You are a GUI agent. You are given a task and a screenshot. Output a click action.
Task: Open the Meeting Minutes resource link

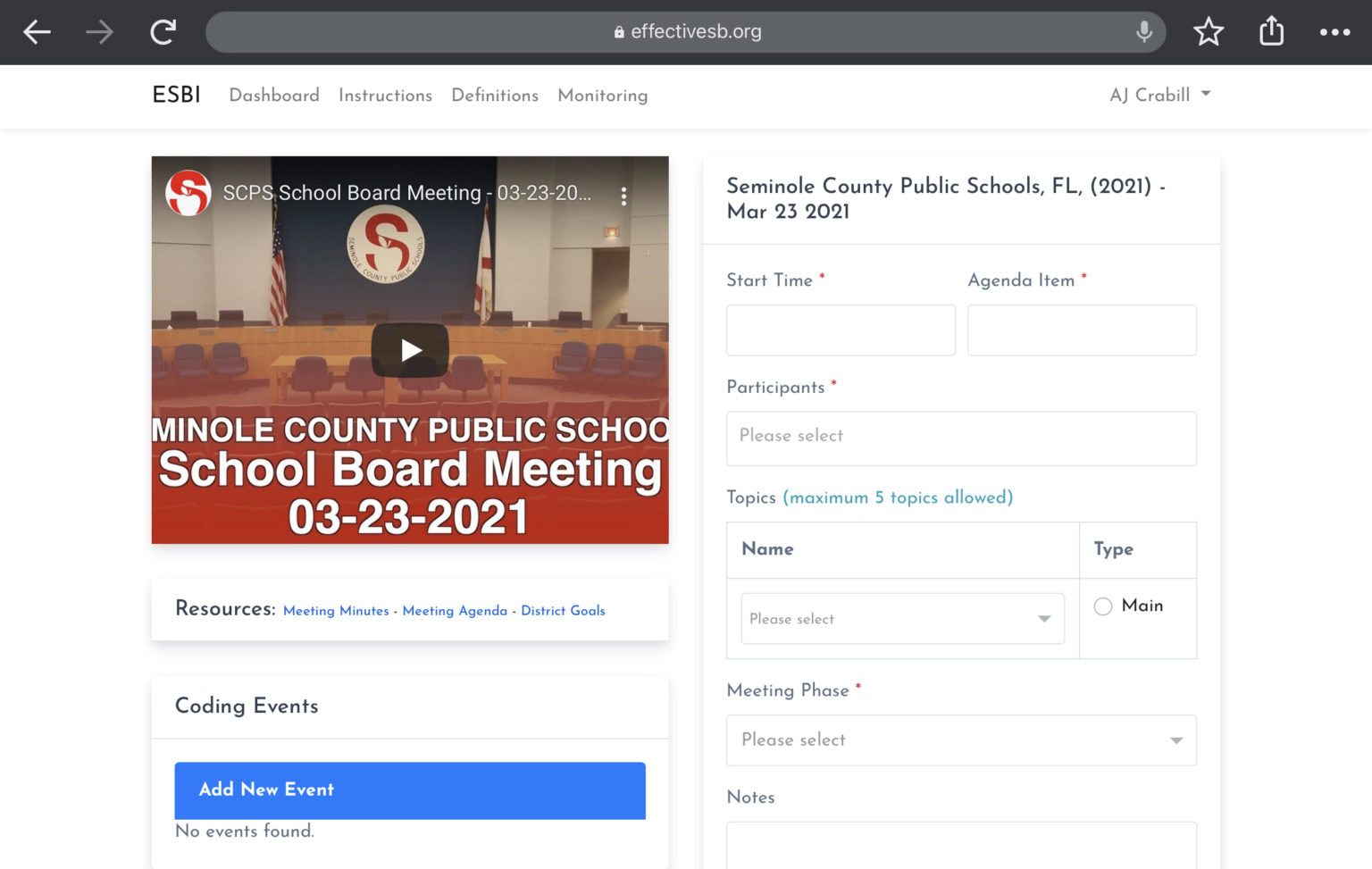336,611
